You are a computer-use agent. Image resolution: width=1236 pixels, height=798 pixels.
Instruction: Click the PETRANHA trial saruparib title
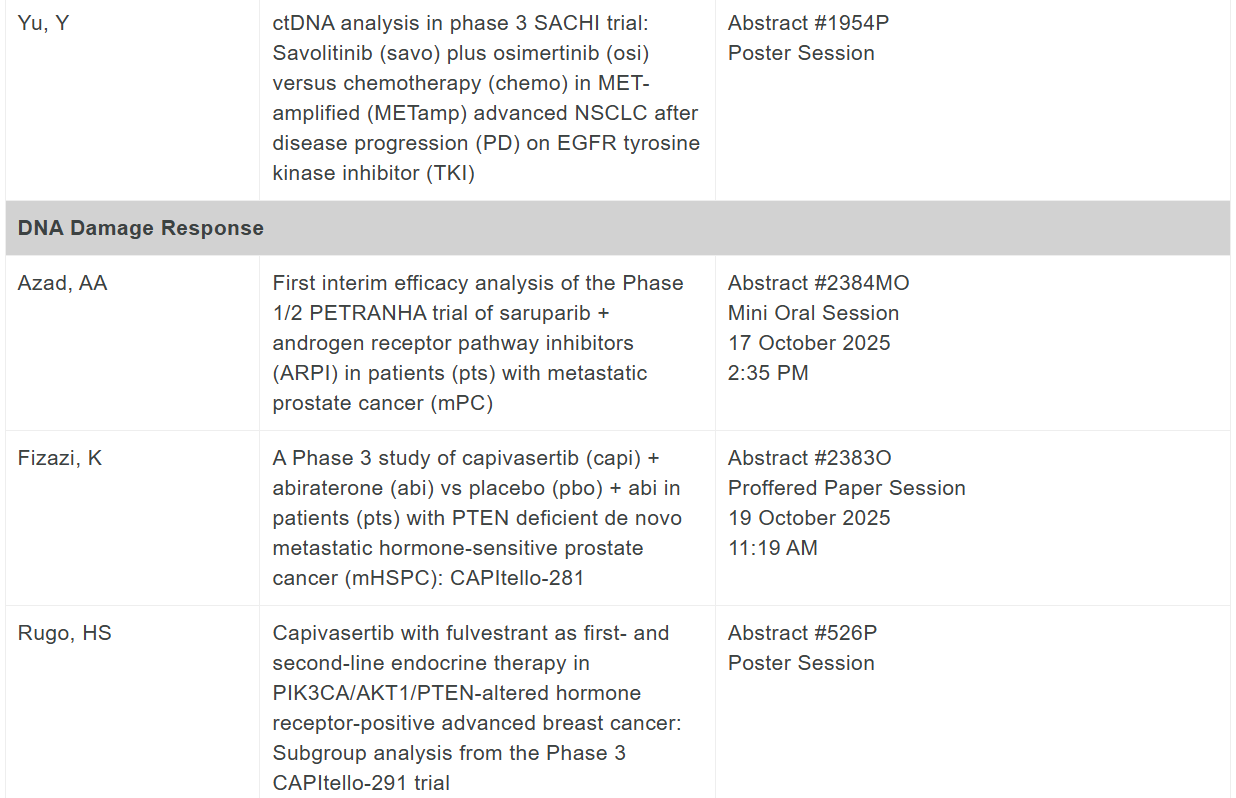click(x=478, y=343)
